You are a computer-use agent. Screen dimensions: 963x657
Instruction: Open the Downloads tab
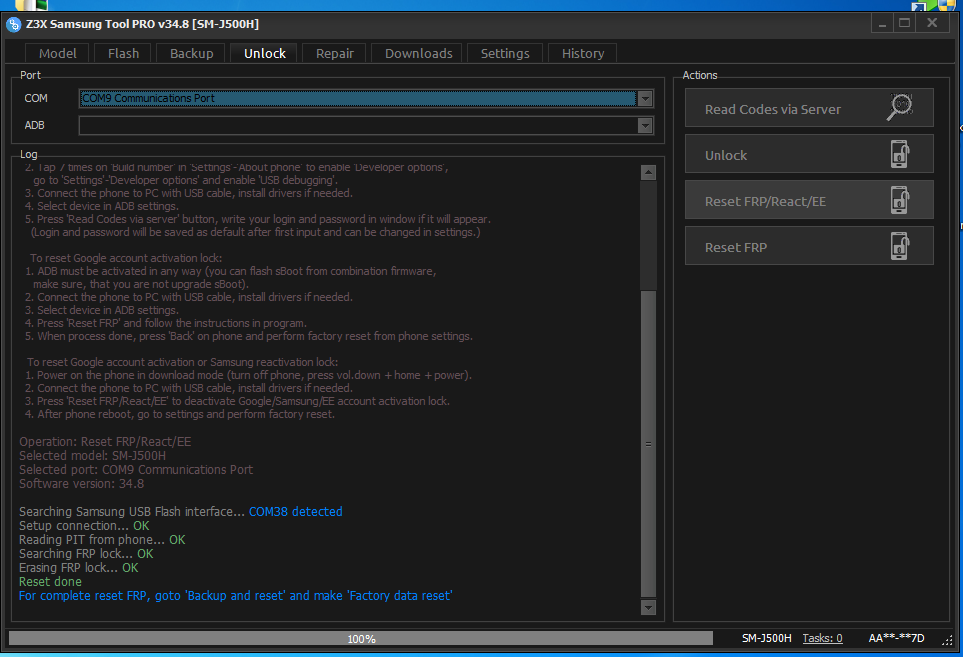tap(418, 53)
